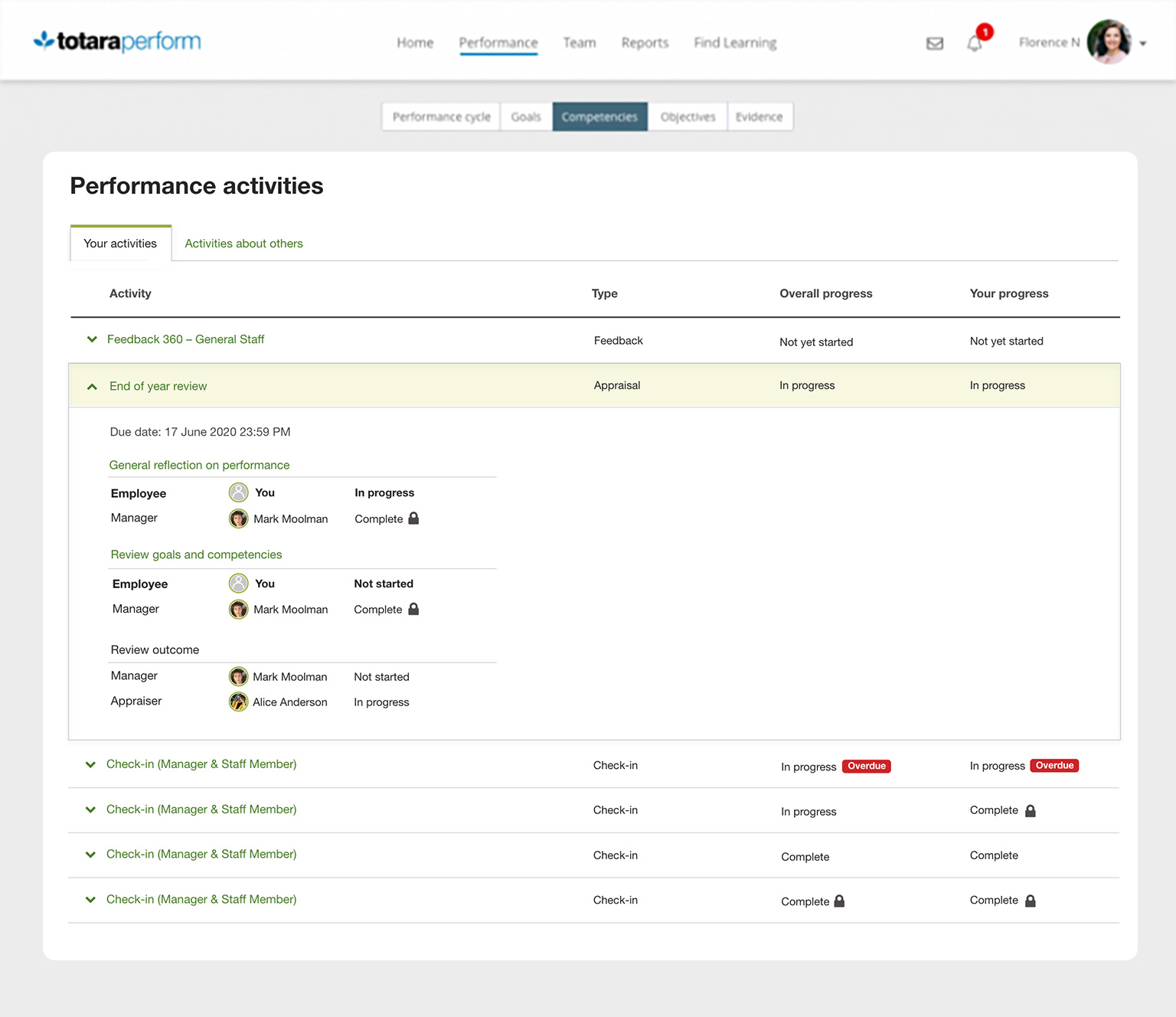1176x1017 pixels.
Task: Click the Your progress column header
Action: (1009, 293)
